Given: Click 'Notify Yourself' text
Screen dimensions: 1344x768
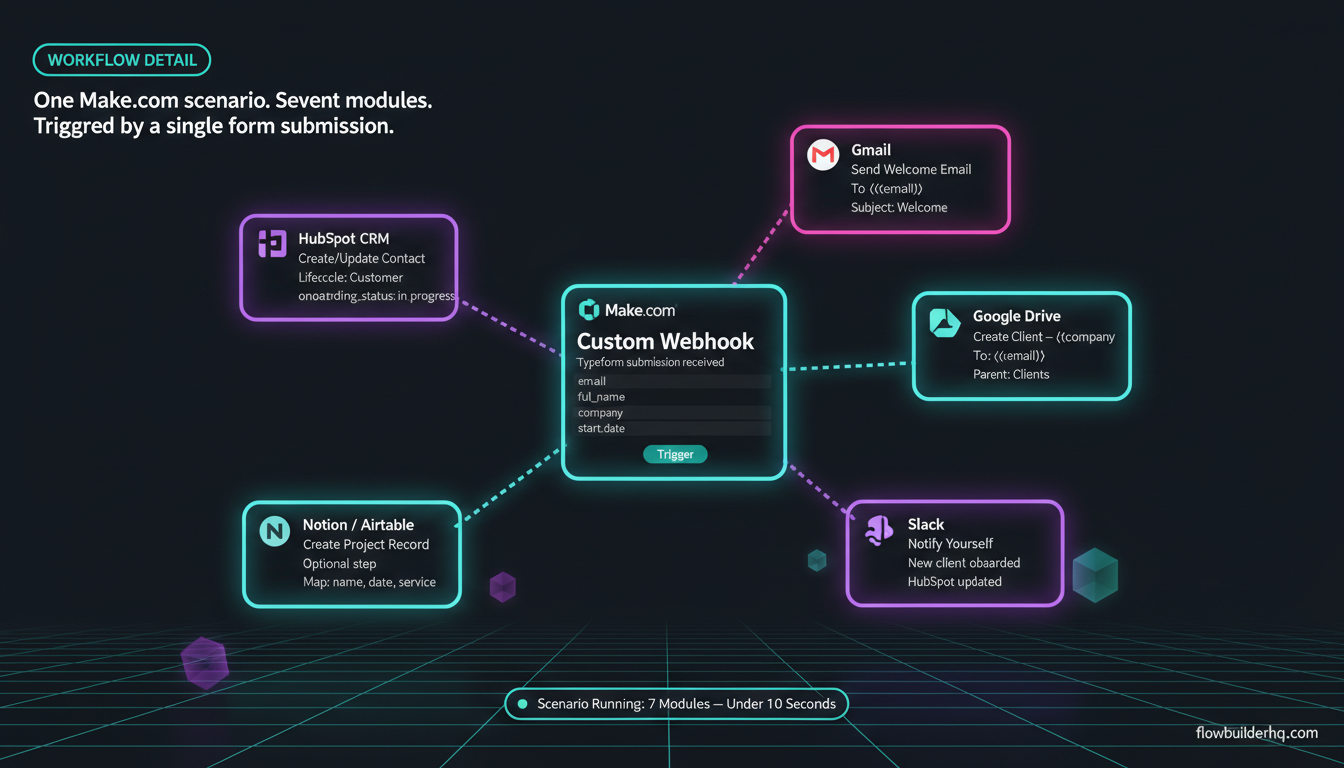Looking at the screenshot, I should coord(950,544).
